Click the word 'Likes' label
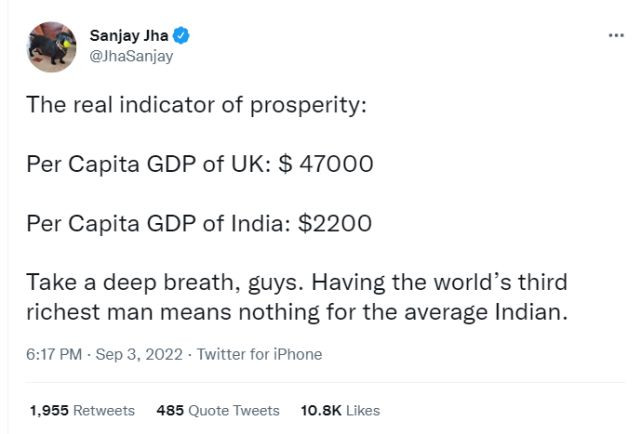This screenshot has width=641, height=434. coord(363,410)
